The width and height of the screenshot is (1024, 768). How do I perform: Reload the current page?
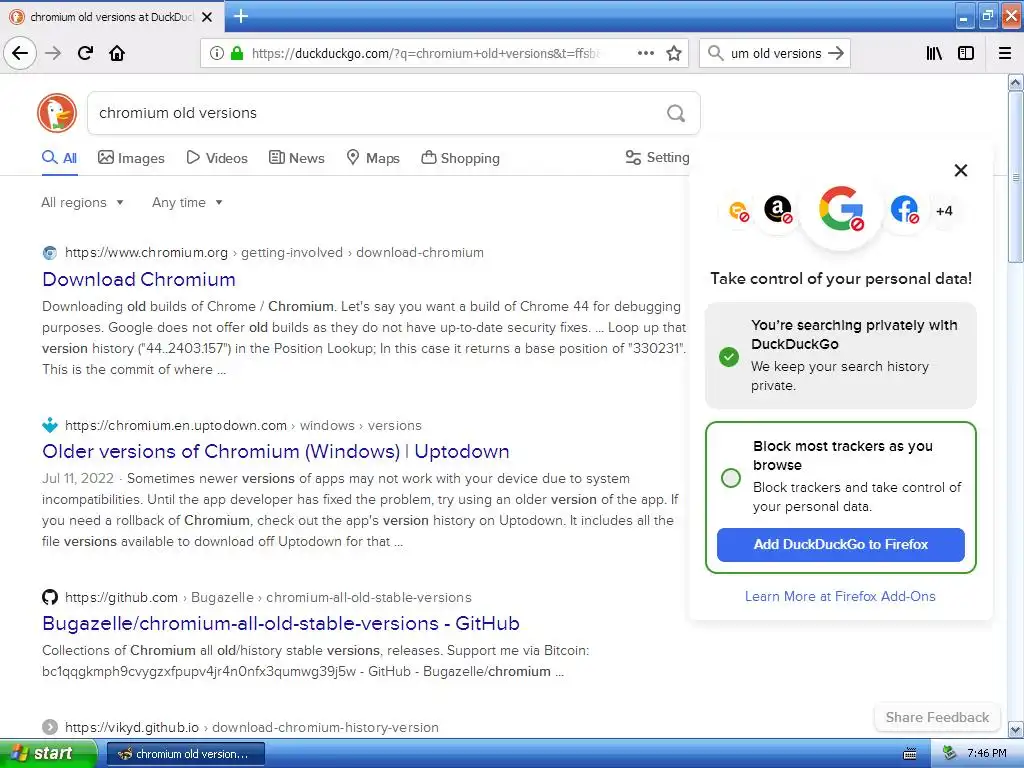click(x=85, y=53)
